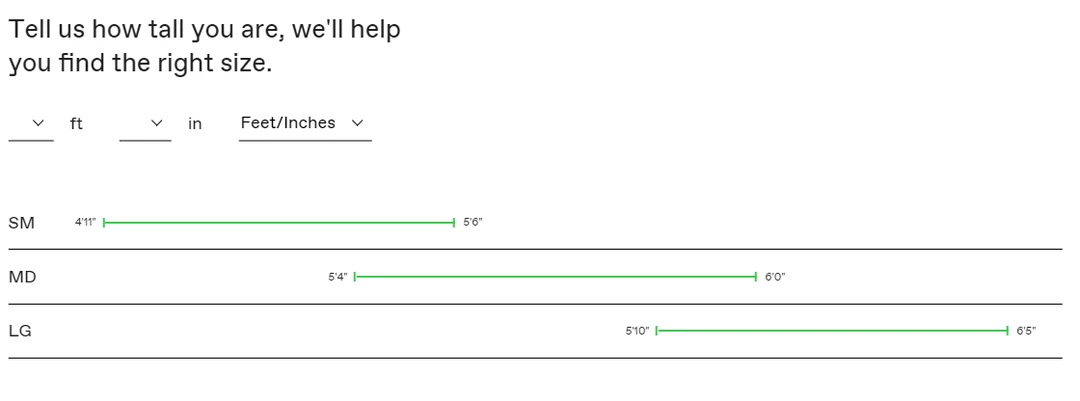The width and height of the screenshot is (1080, 401).
Task: Select the SM size row label
Action: coord(21,223)
